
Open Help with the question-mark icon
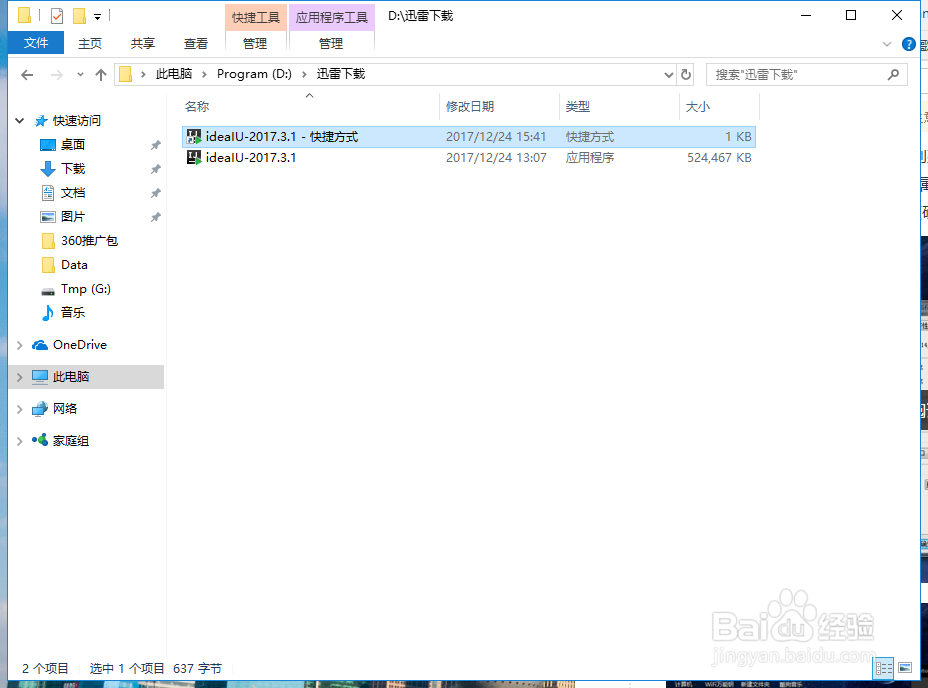(908, 43)
